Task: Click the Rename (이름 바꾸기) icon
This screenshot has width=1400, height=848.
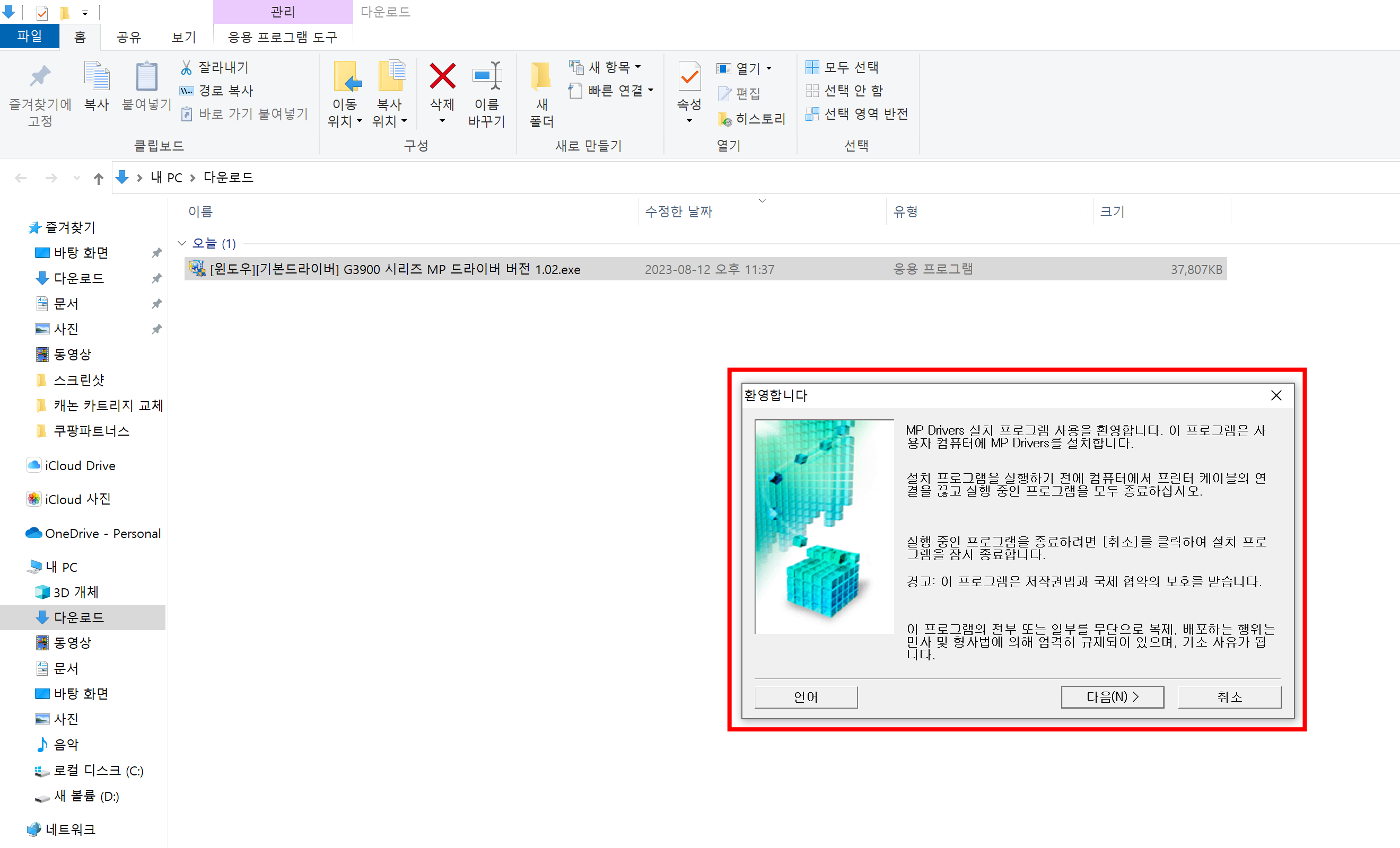Action: tap(486, 77)
